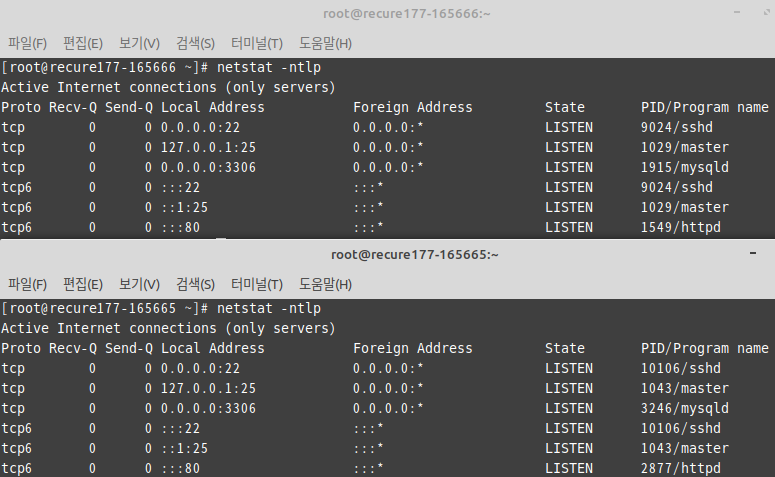Viewport: 775px width, 477px height.
Task: Open 도움말(H) menu in the 165666 terminal
Action: pyautogui.click(x=325, y=43)
